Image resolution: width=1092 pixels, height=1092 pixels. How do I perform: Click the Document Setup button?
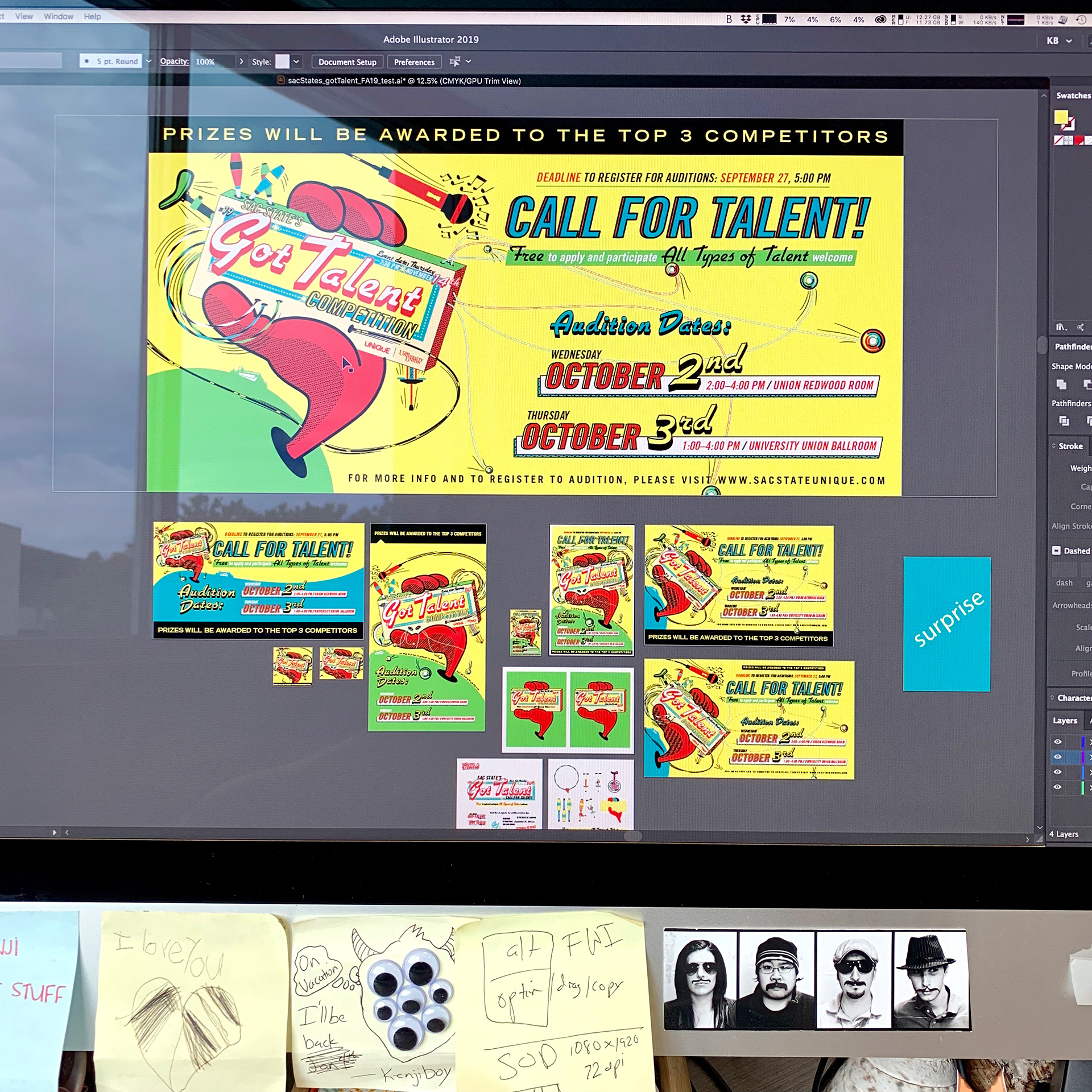tap(347, 62)
